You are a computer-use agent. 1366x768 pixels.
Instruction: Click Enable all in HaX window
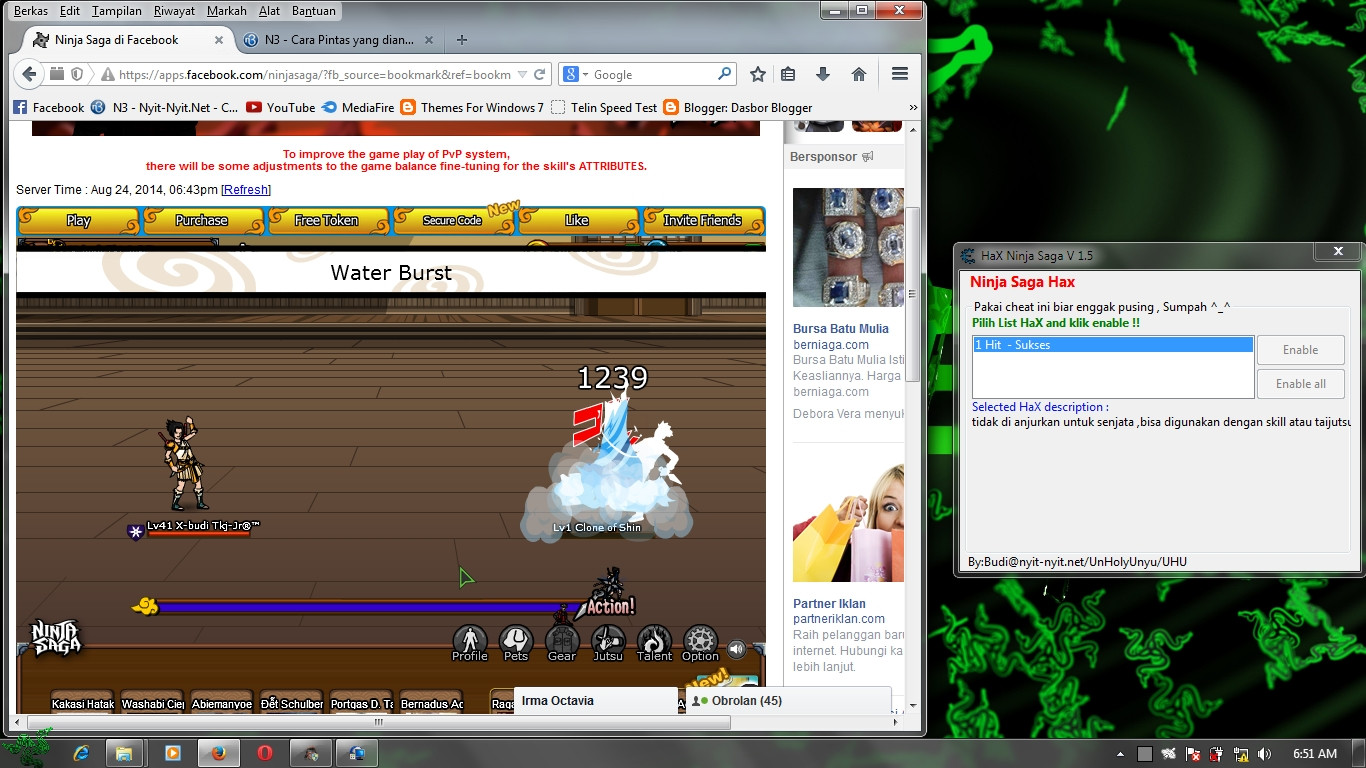(x=1300, y=384)
